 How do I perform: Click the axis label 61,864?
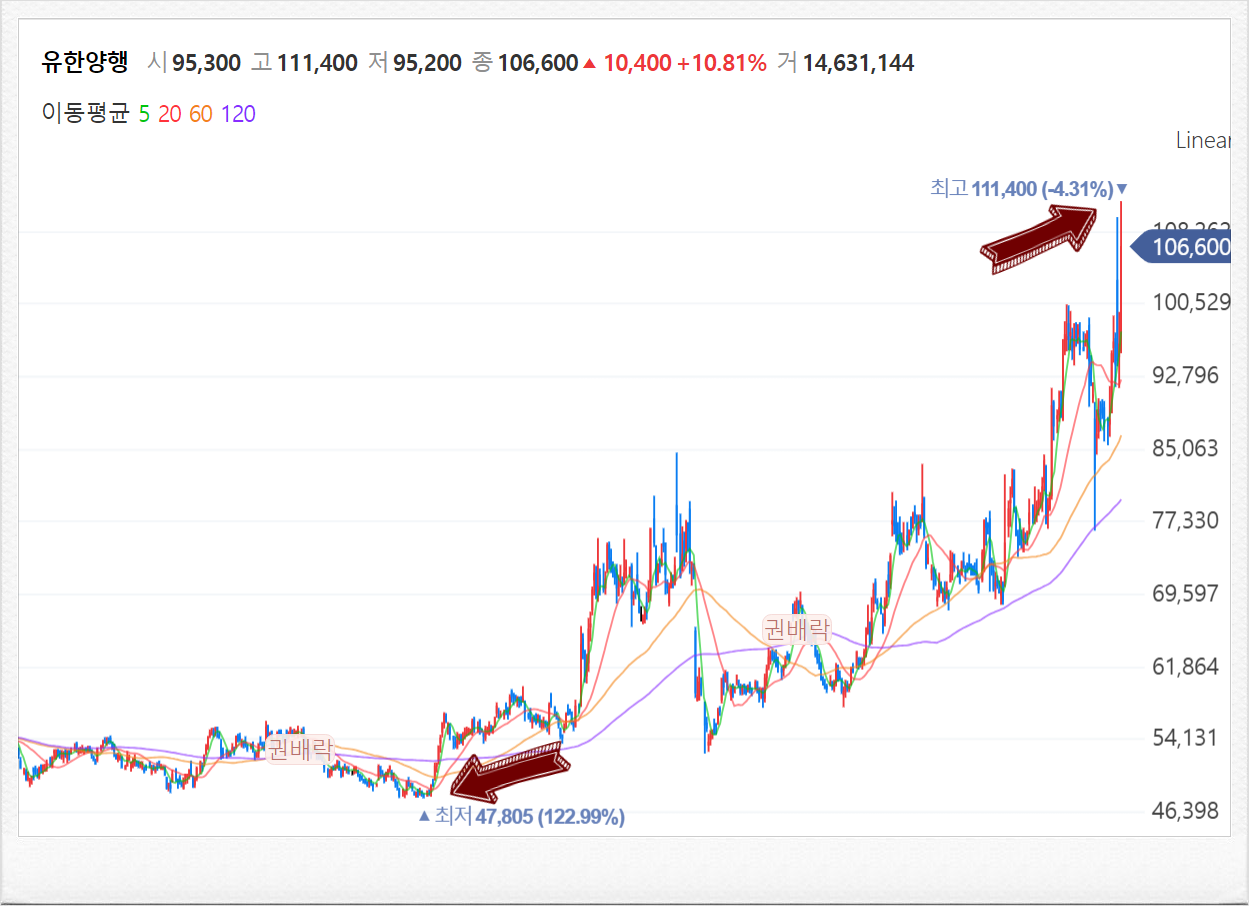pos(1186,666)
